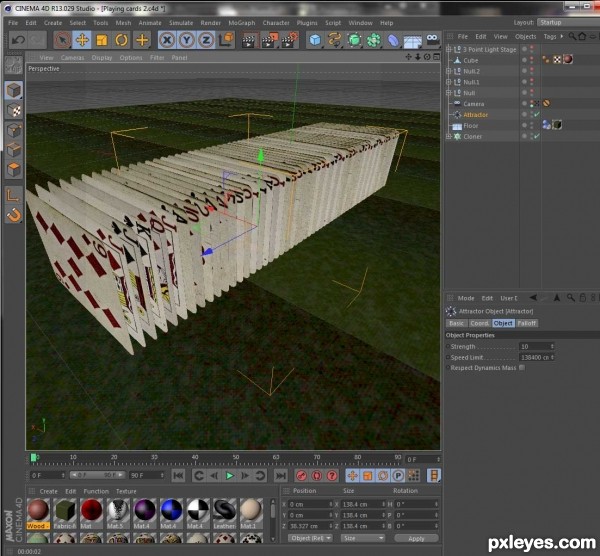Click Camera's protection tag icon
The height and width of the screenshot is (556, 600).
(x=546, y=103)
